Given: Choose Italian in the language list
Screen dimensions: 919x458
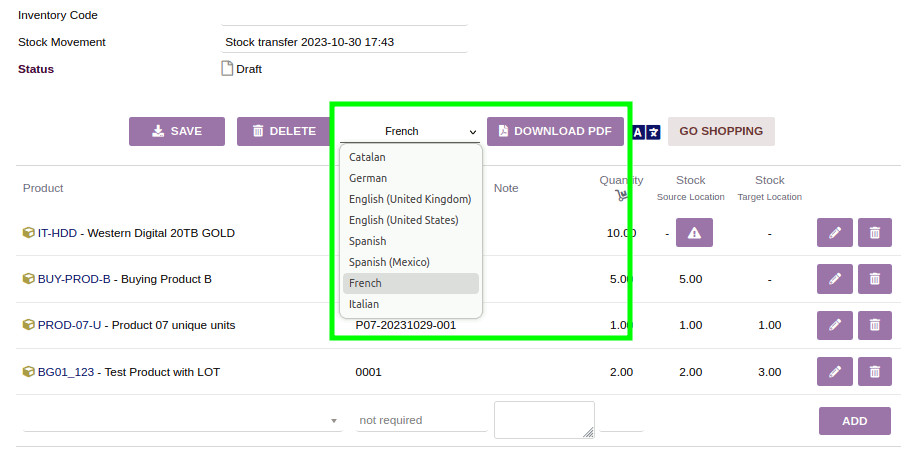Looking at the screenshot, I should click(364, 304).
